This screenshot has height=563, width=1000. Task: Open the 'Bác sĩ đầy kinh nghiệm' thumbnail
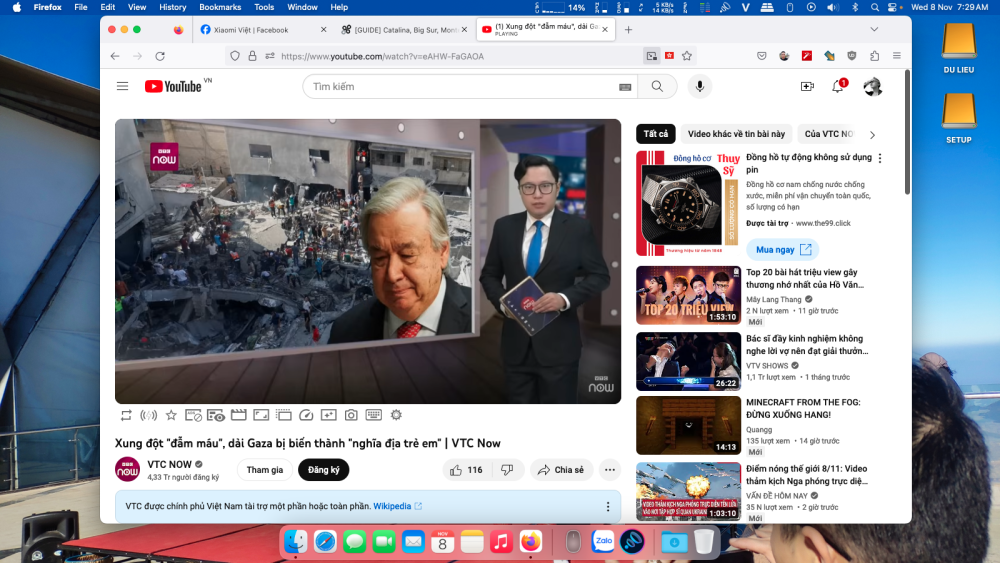point(689,362)
